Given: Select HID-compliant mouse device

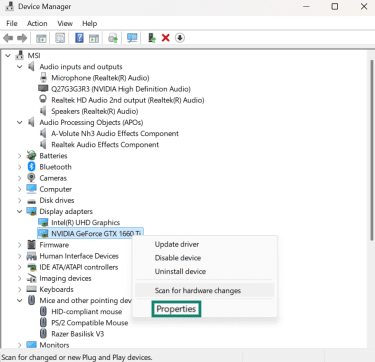Looking at the screenshot, I should (x=87, y=311).
